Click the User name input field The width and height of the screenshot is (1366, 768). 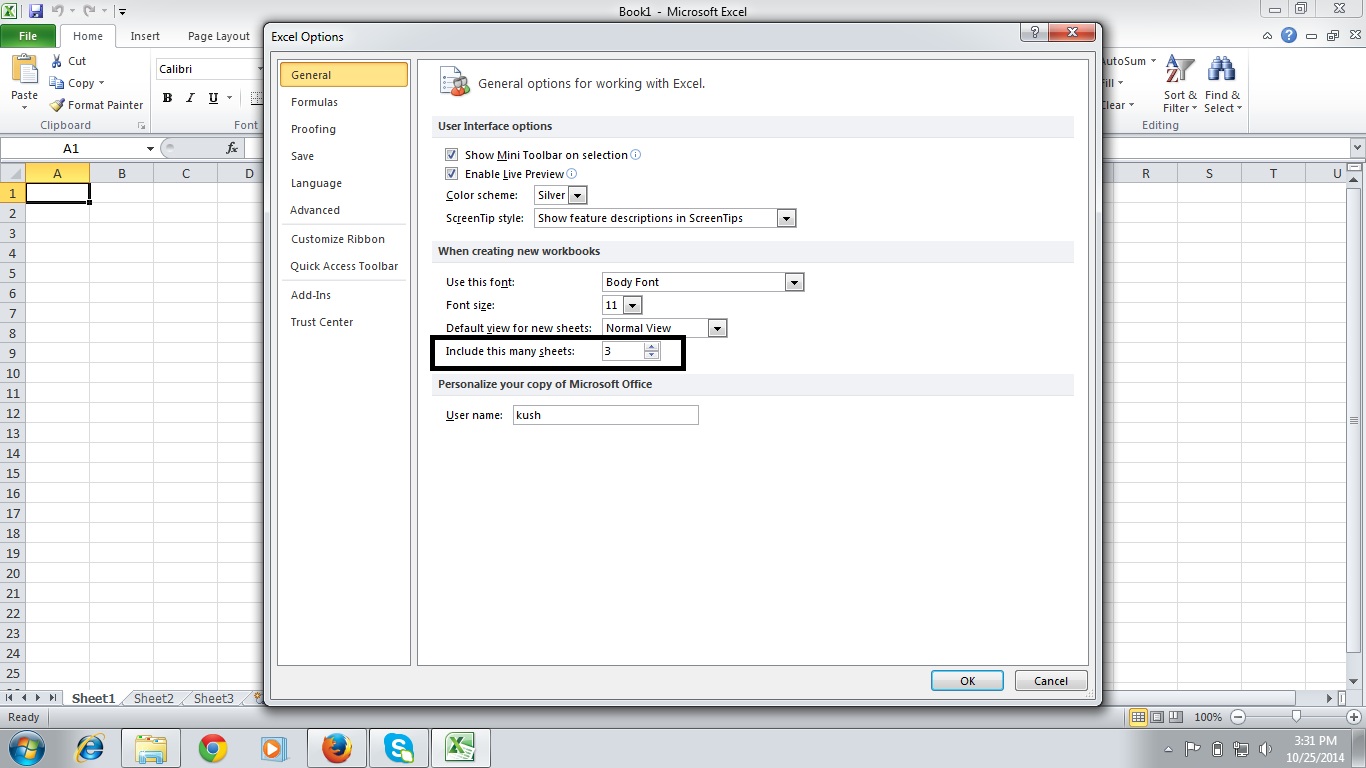click(x=605, y=415)
